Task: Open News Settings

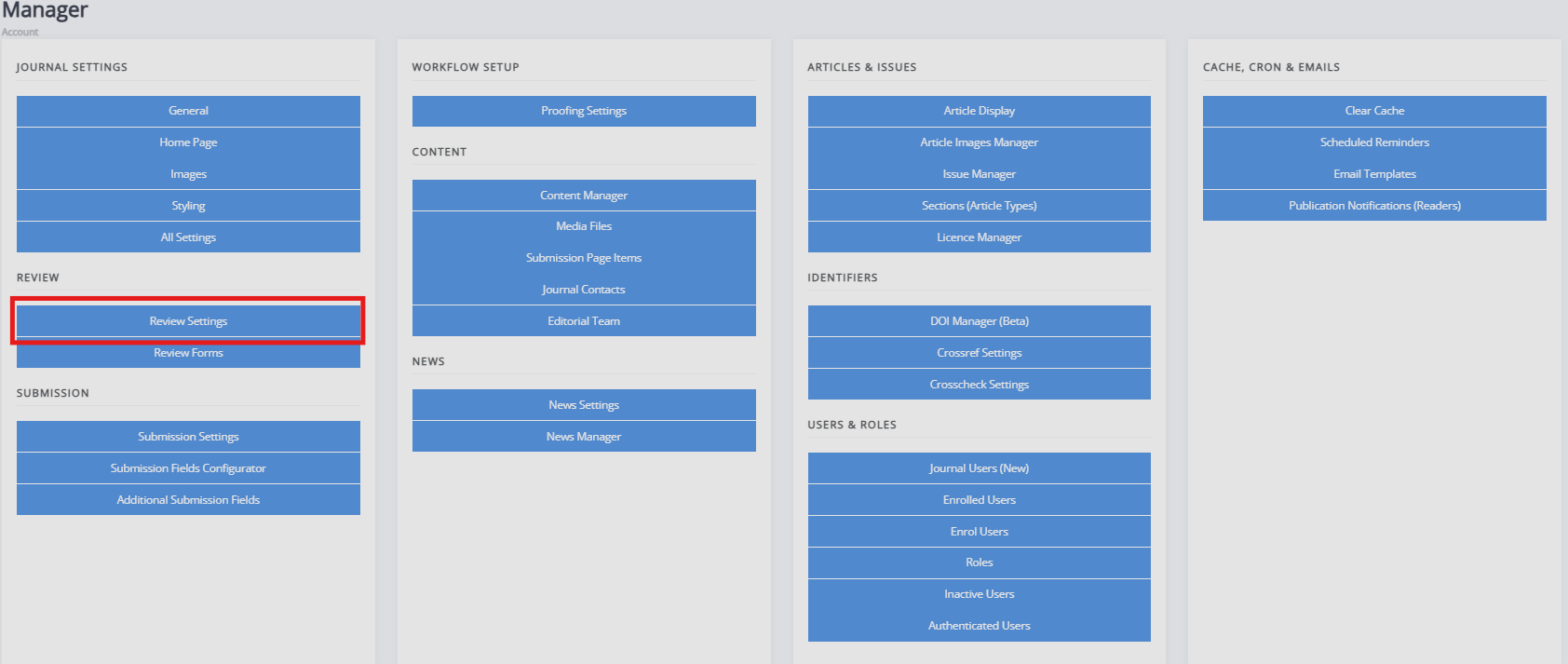Action: pyautogui.click(x=584, y=405)
